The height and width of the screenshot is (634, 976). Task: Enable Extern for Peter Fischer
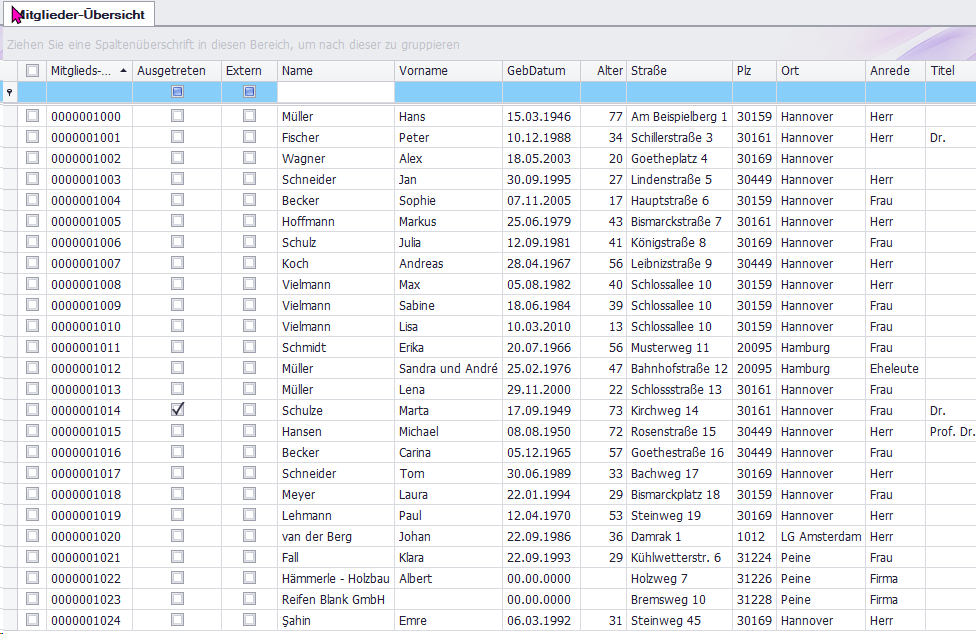[249, 137]
